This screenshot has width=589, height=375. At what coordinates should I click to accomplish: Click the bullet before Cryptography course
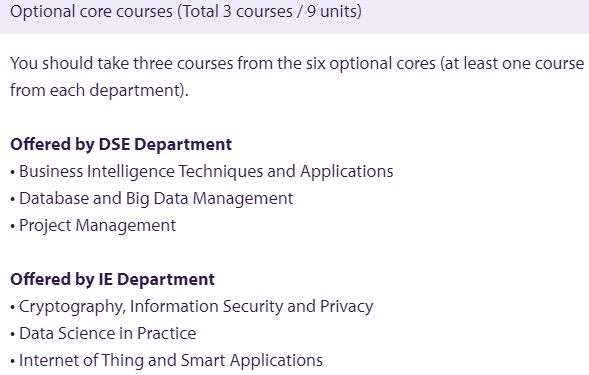pyautogui.click(x=13, y=307)
